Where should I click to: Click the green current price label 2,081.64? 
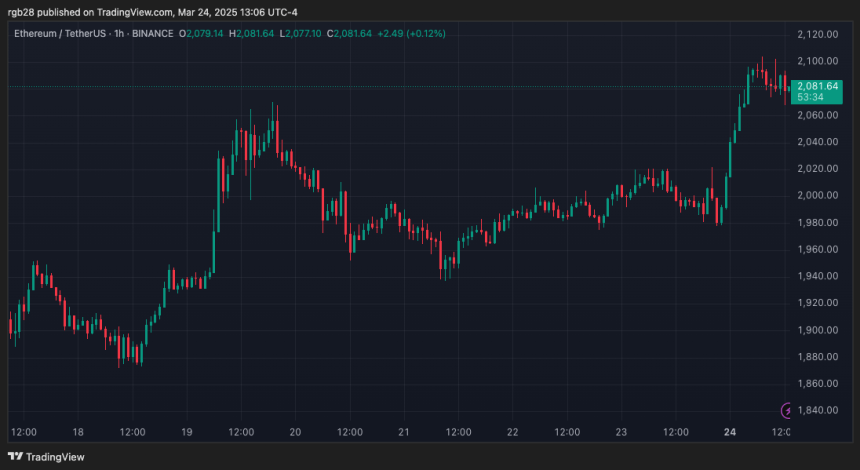tap(819, 85)
